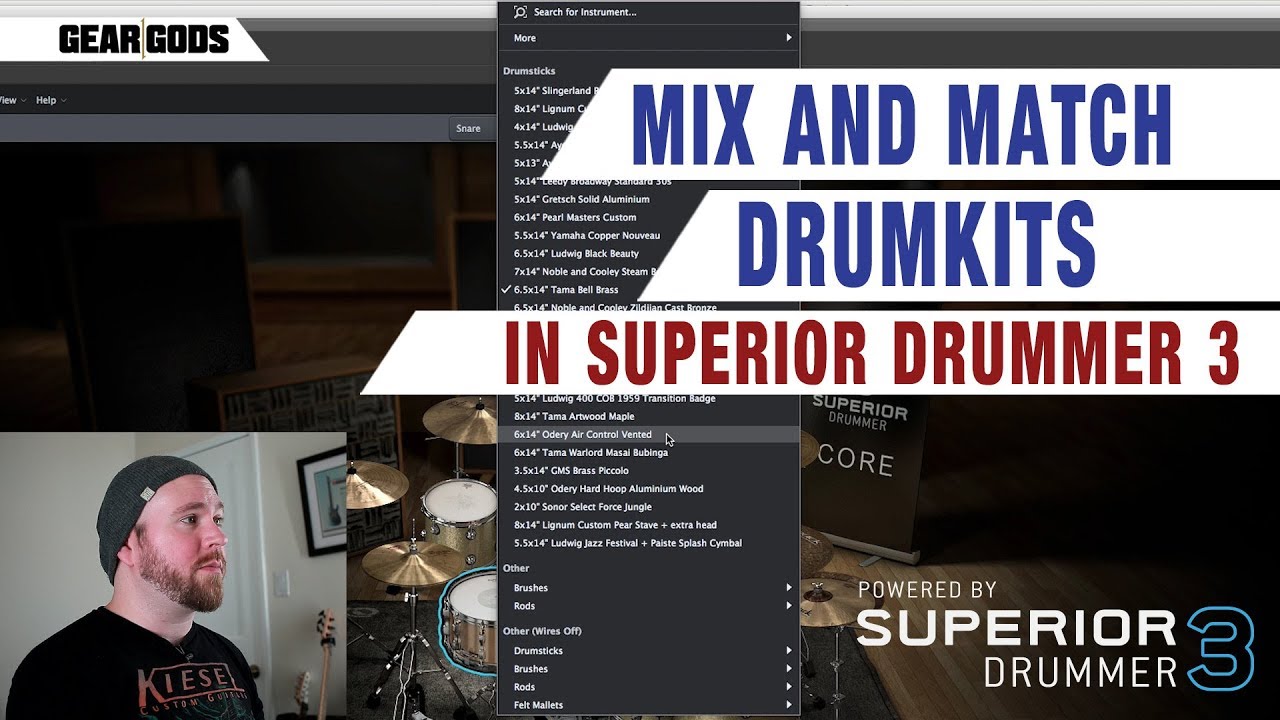Click the GEAR GODS logo
This screenshot has width=1280, height=720.
[144, 39]
